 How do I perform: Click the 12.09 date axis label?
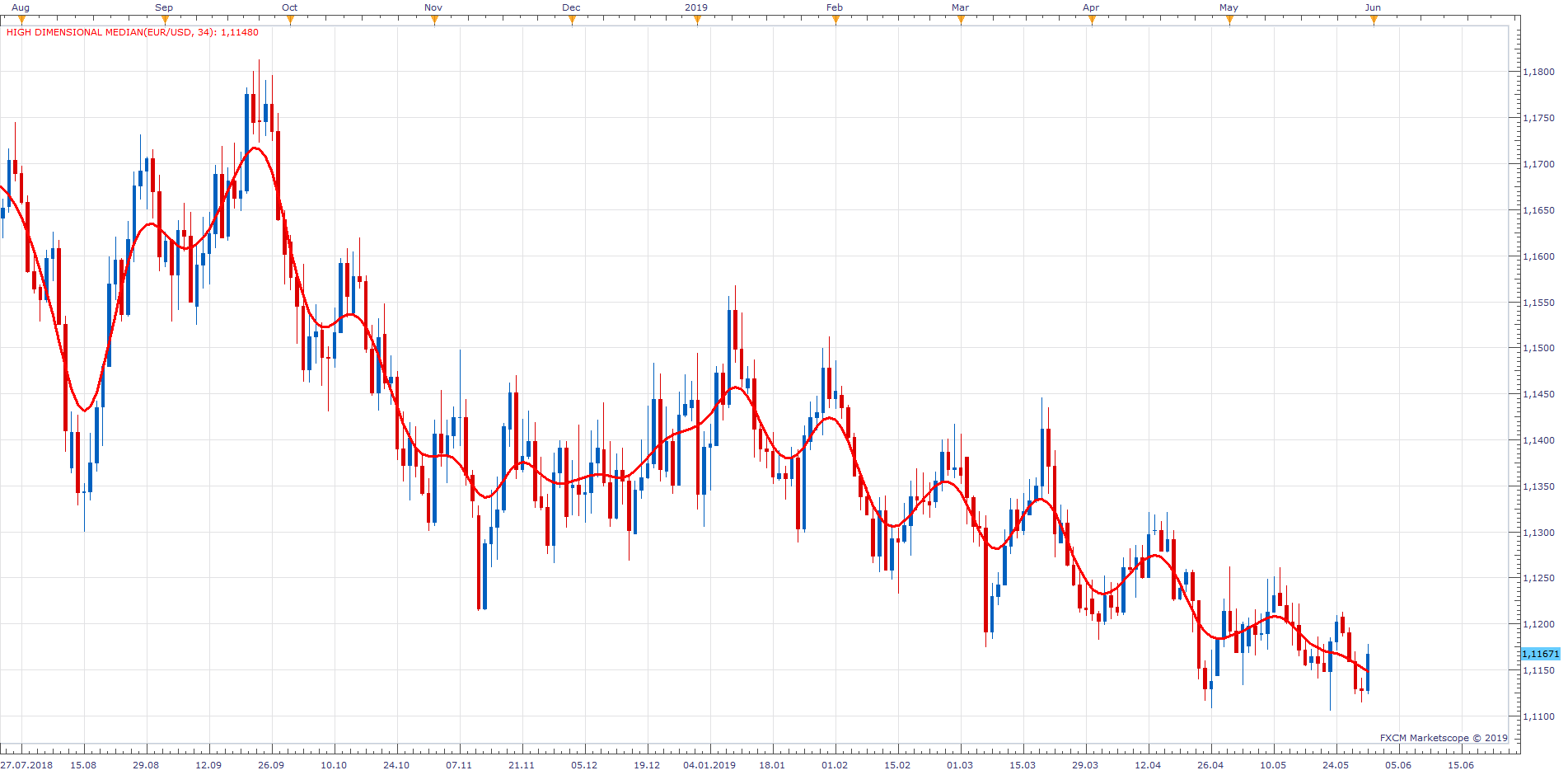pyautogui.click(x=208, y=765)
